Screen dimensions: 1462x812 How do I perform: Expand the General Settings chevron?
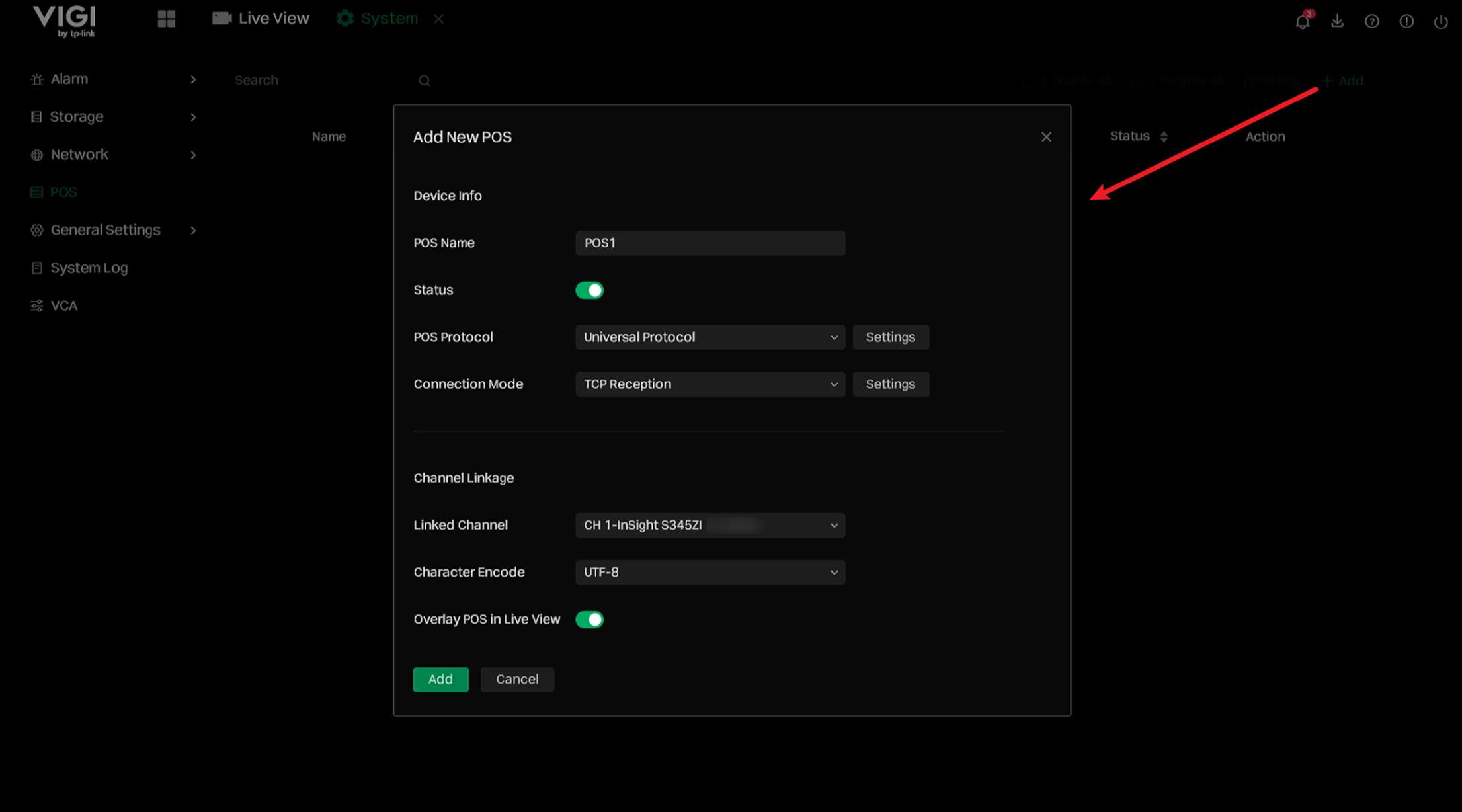tap(193, 230)
